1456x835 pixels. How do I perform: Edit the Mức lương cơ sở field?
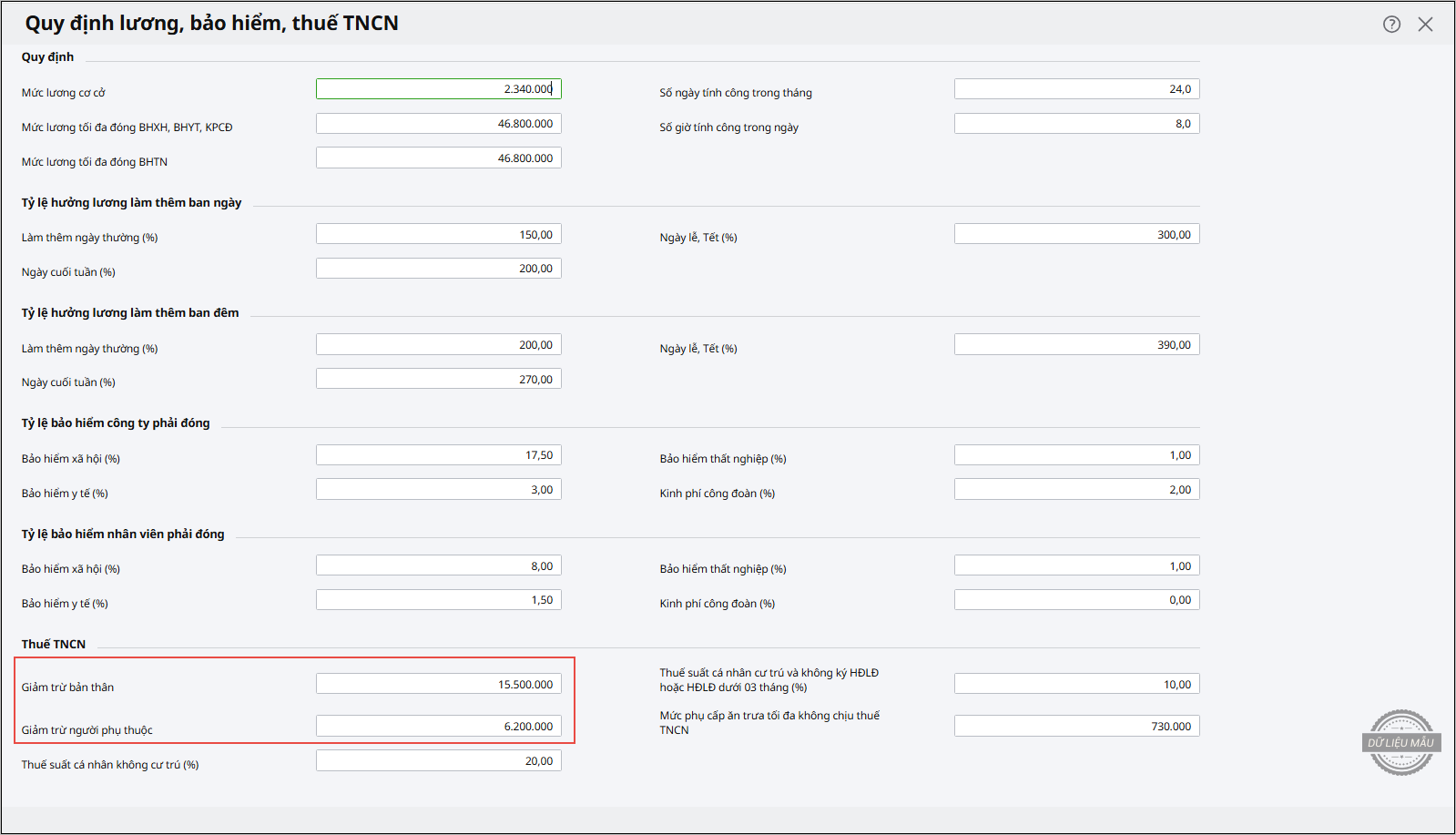coord(438,89)
